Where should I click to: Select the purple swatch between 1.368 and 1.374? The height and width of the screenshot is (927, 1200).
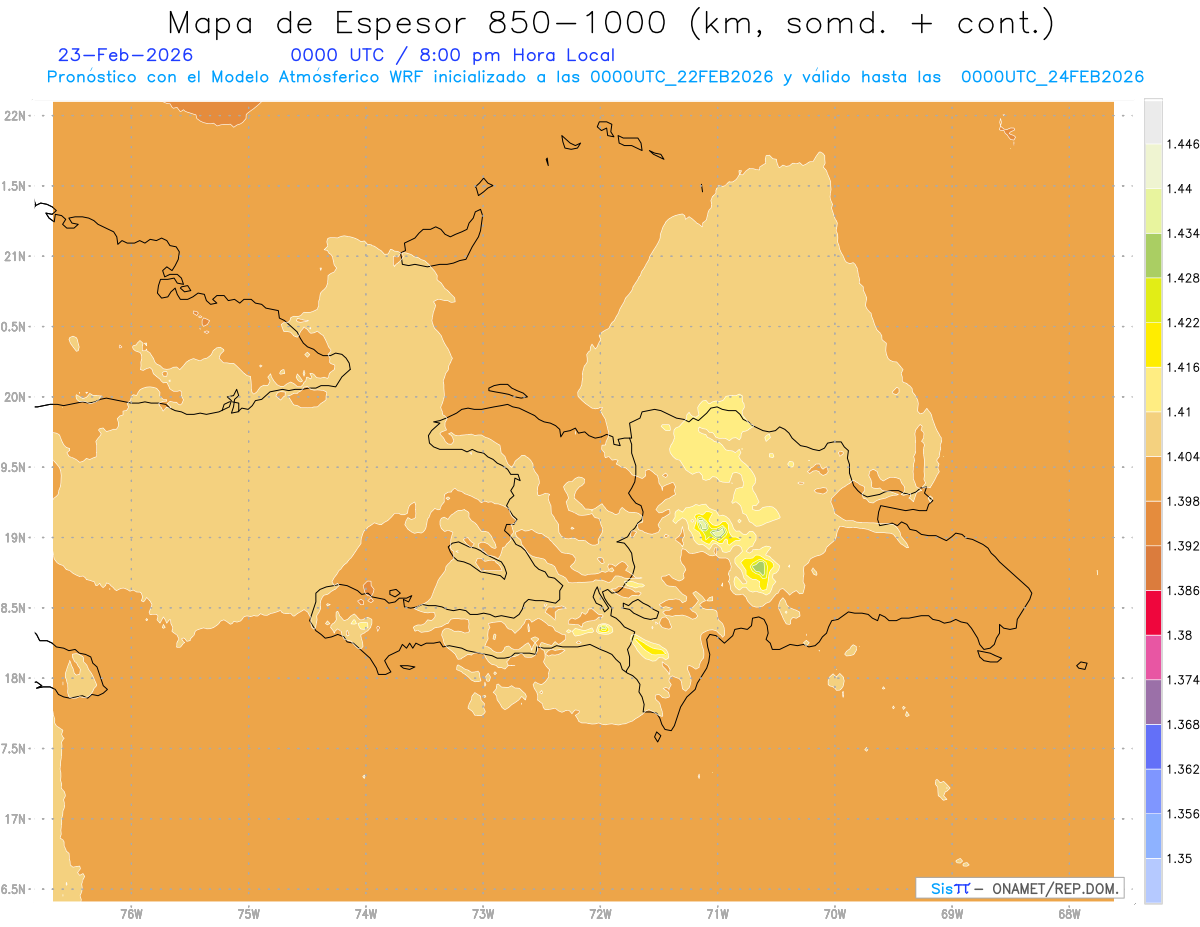tap(1154, 702)
